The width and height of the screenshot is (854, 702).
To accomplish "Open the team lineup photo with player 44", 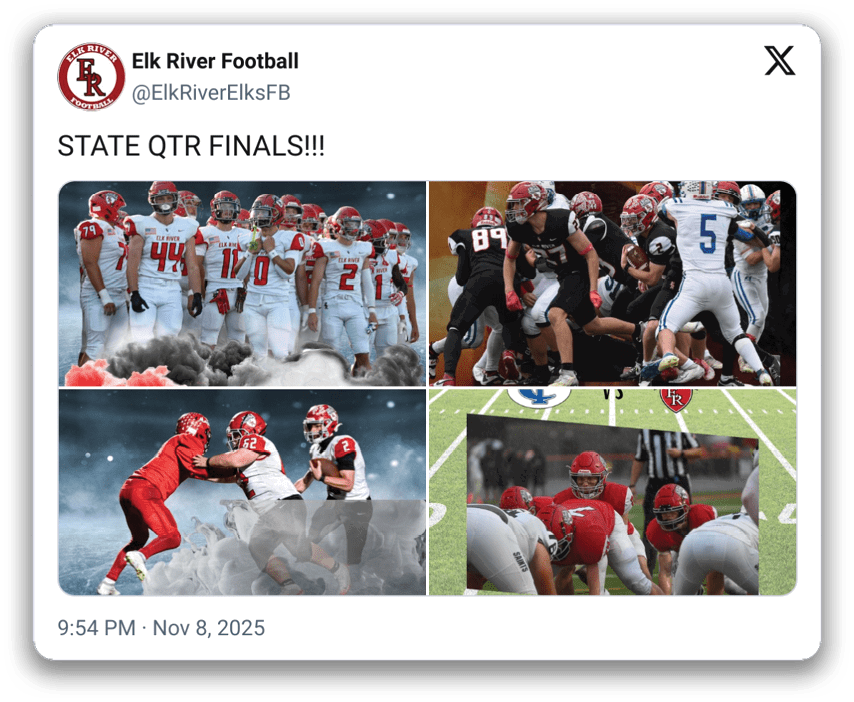I will tap(242, 284).
